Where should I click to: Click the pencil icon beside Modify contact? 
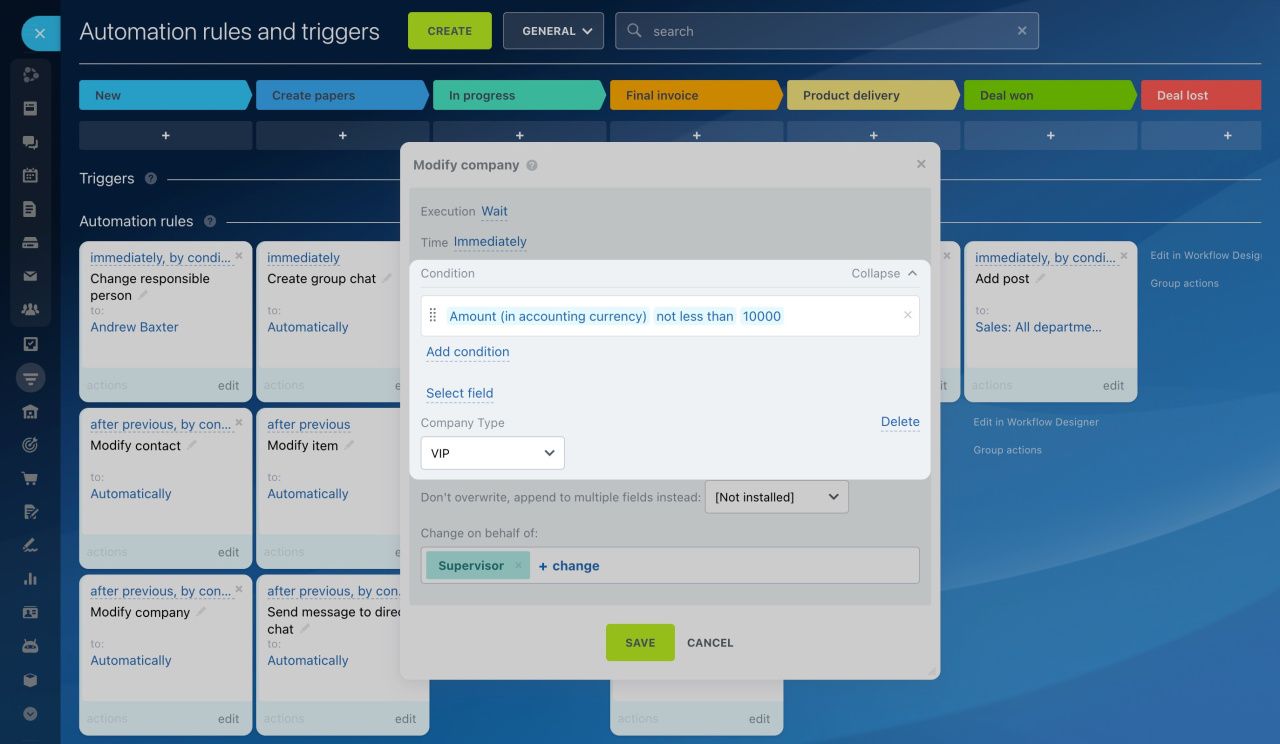coord(192,446)
